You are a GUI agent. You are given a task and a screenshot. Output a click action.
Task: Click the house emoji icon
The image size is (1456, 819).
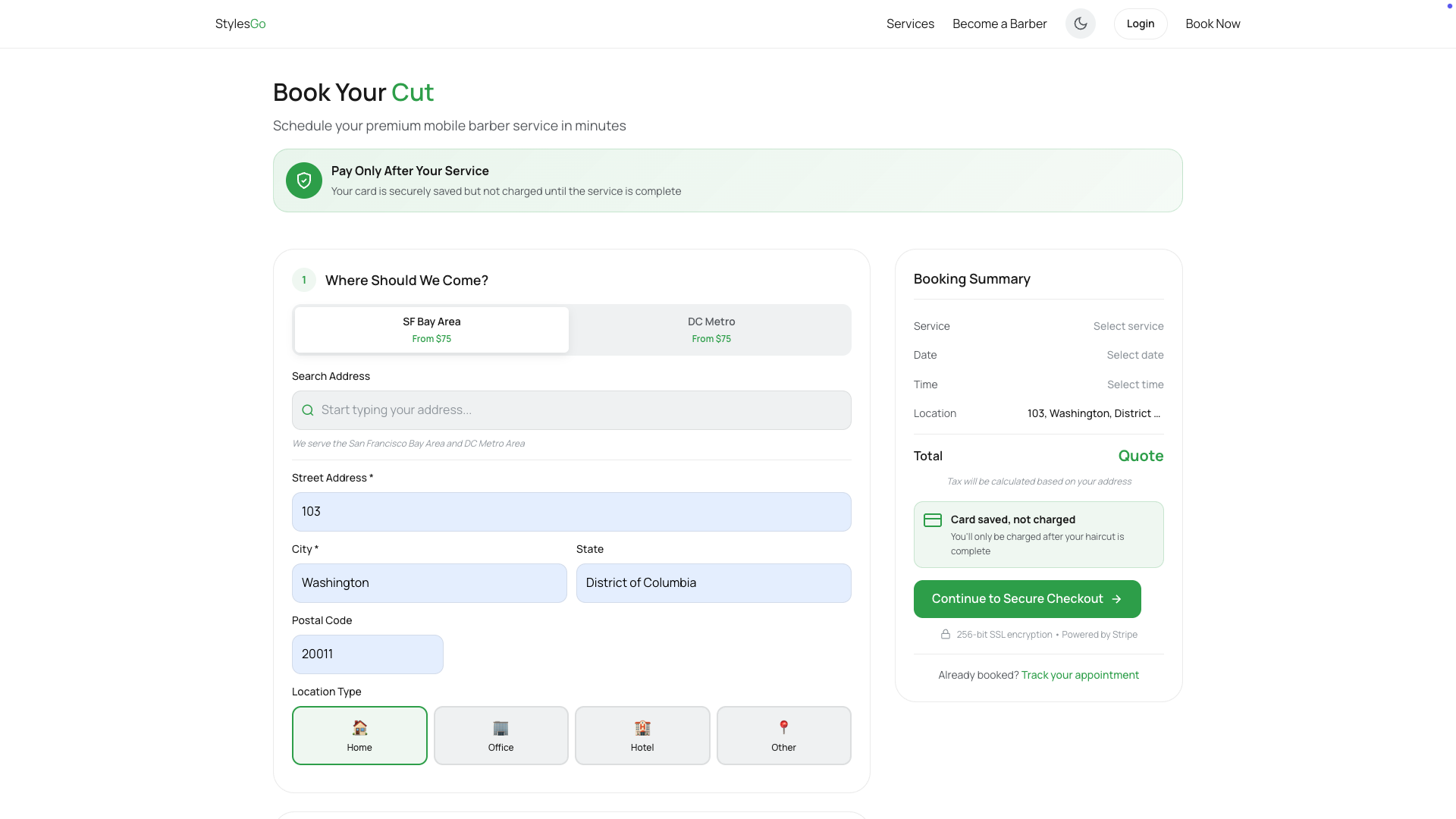(x=359, y=728)
